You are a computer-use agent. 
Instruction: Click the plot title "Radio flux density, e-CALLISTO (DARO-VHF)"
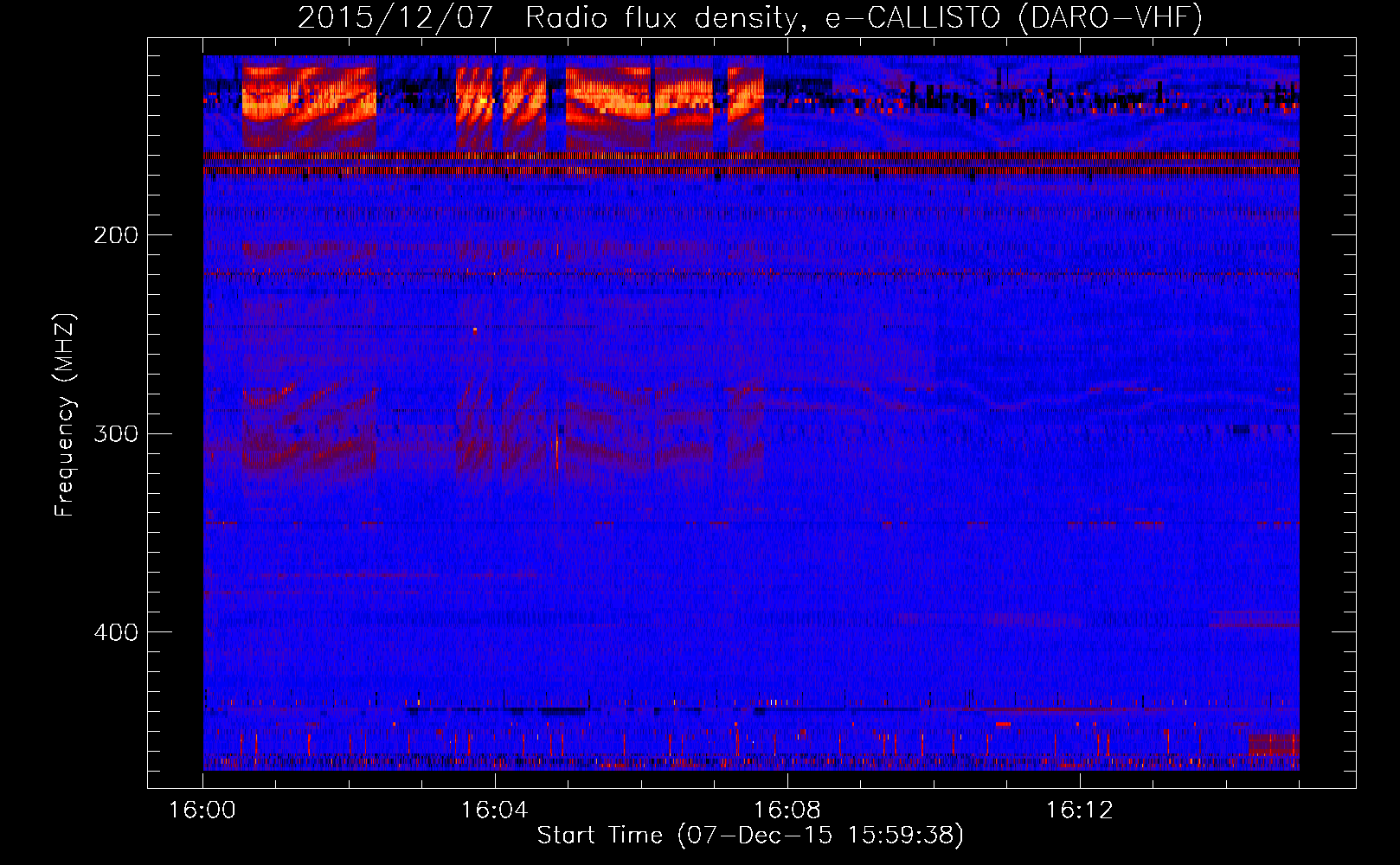864,18
